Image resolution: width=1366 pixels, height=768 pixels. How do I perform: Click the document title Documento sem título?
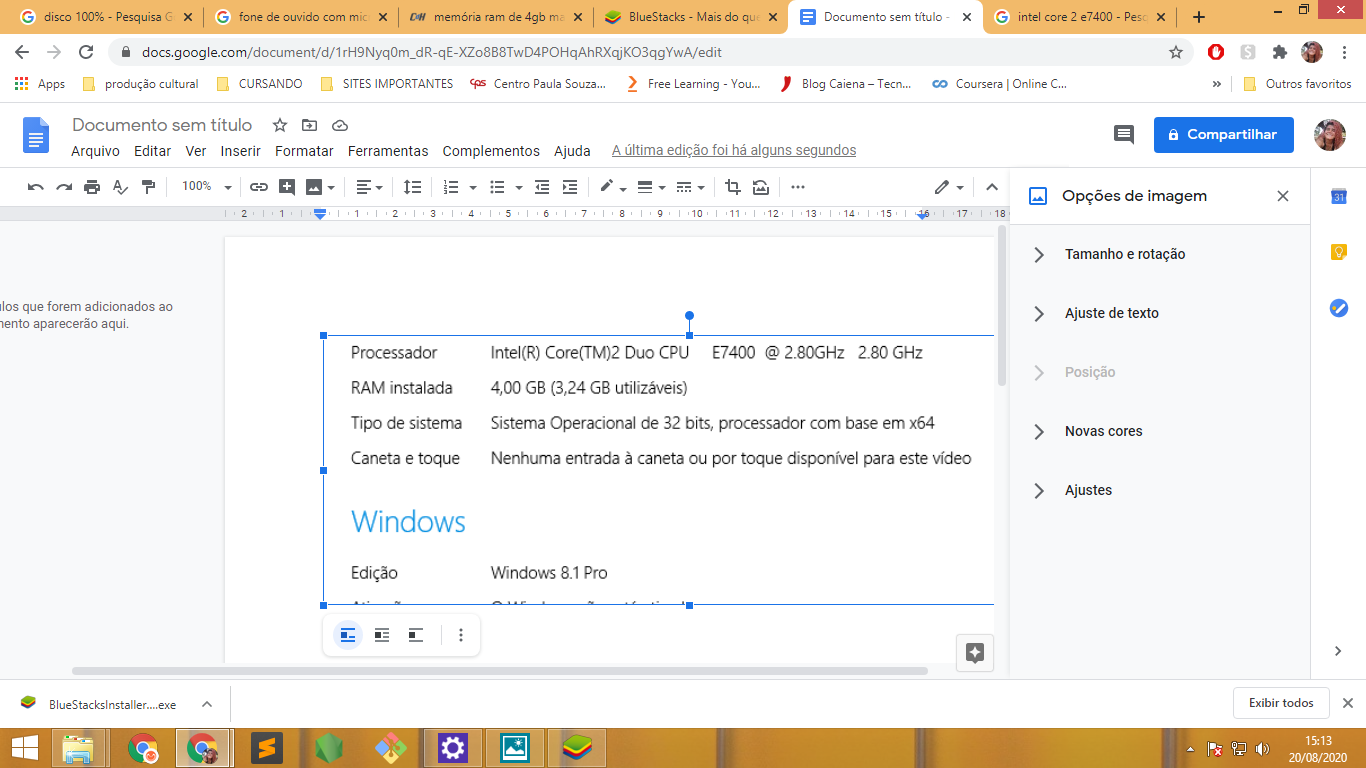162,125
